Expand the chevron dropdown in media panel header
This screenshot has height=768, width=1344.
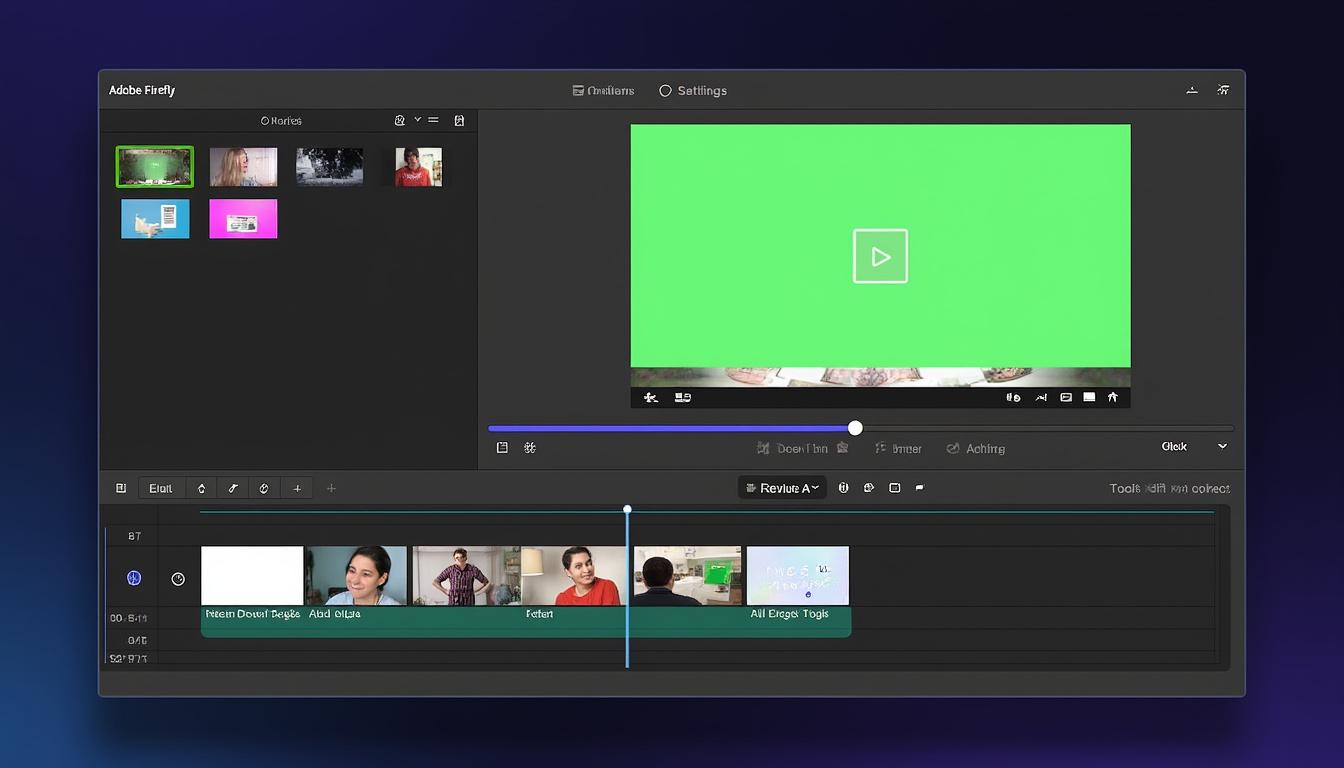point(417,120)
